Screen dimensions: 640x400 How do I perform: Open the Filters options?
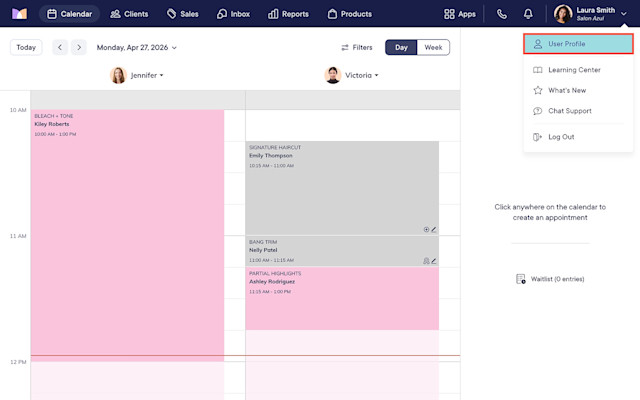pyautogui.click(x=357, y=47)
